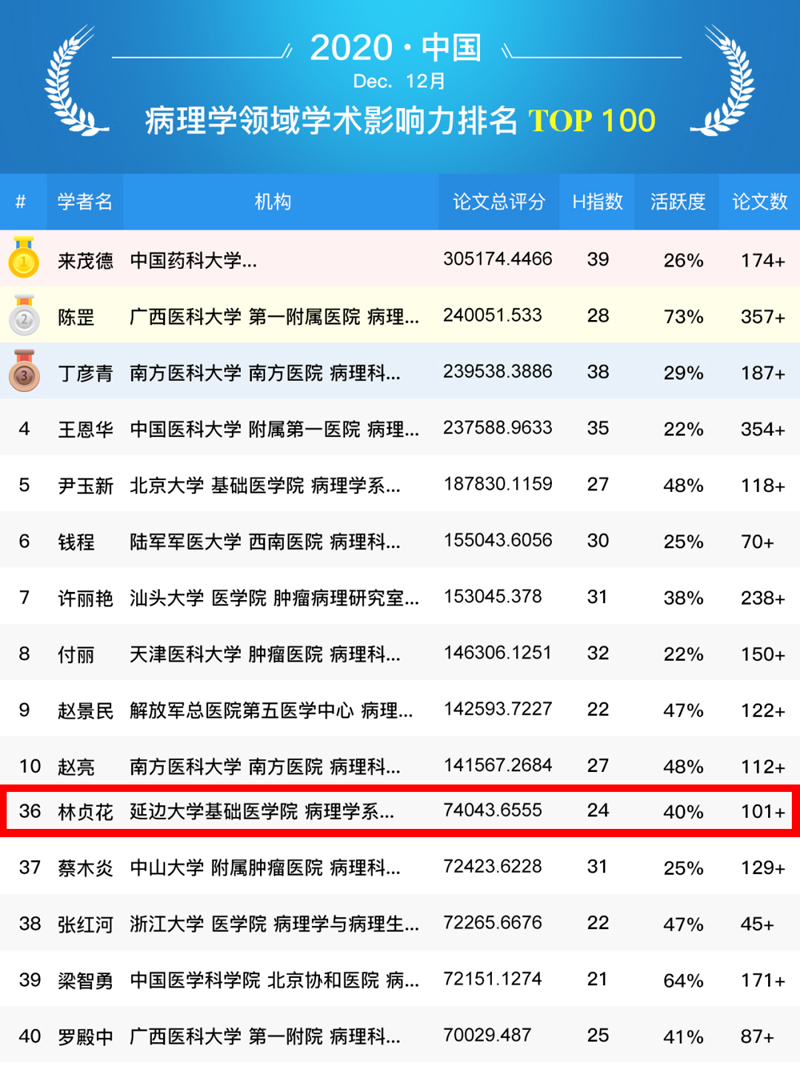Click score value 155043.6056
This screenshot has width=800, height=1066.
(x=498, y=540)
